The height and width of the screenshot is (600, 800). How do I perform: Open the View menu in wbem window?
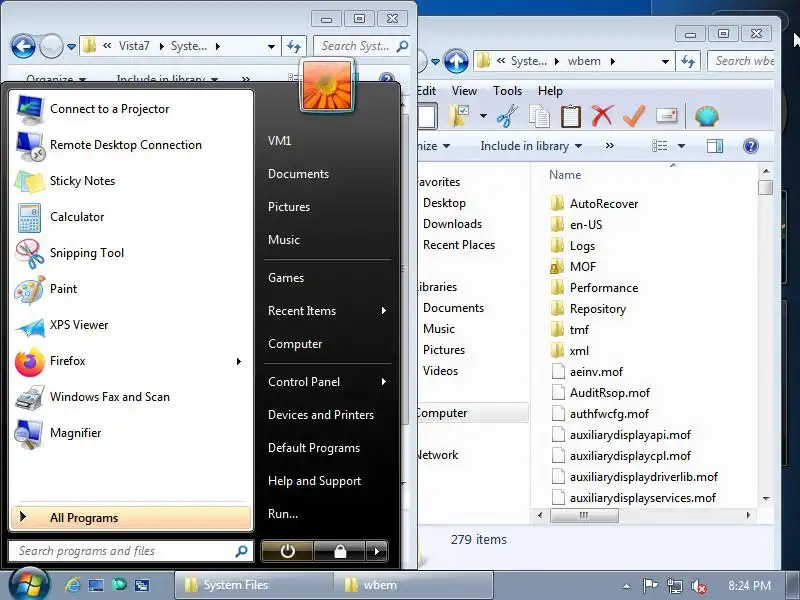464,91
